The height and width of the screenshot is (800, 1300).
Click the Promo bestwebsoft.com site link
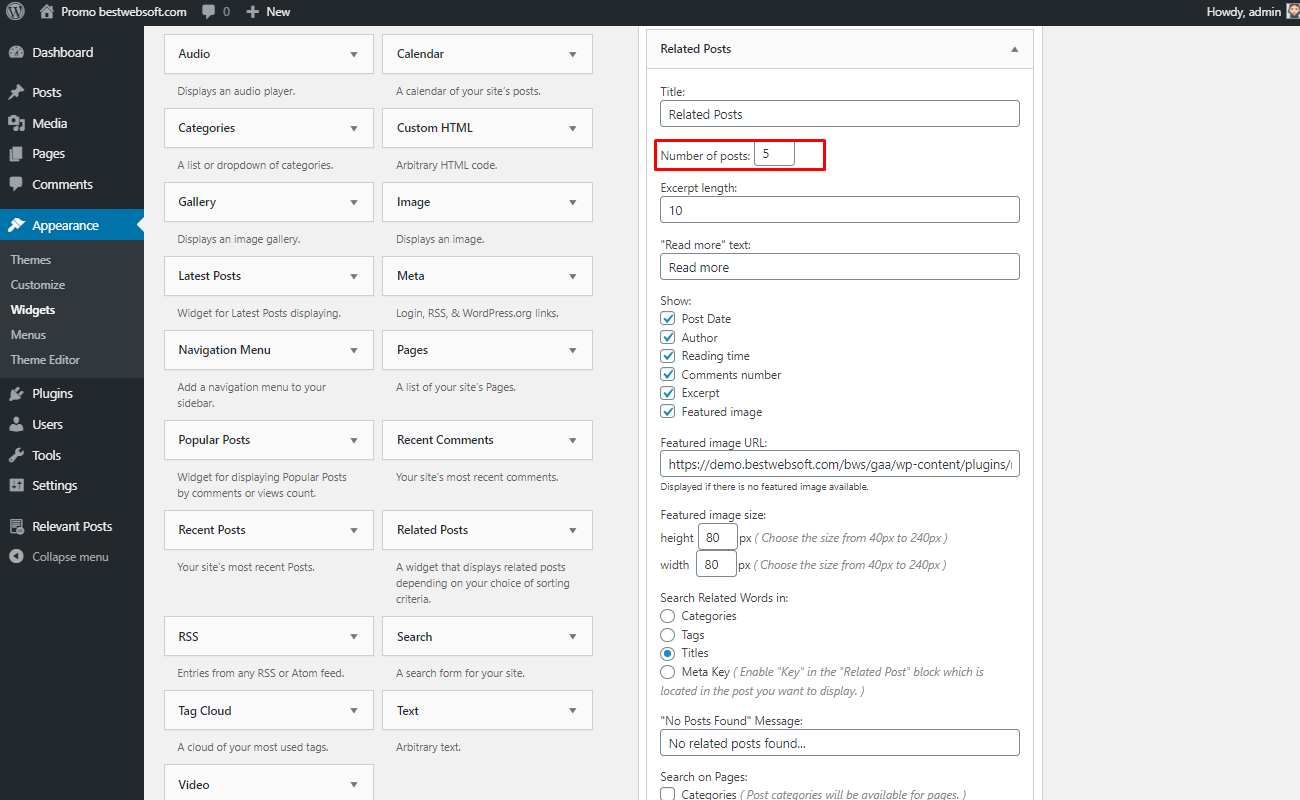click(x=124, y=12)
